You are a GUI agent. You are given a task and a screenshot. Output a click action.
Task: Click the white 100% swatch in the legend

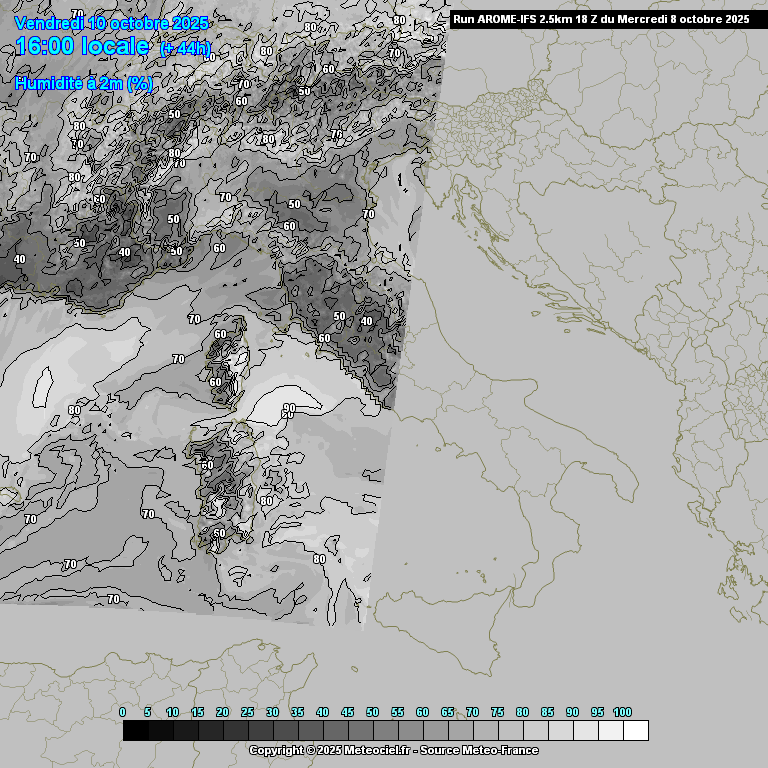point(635,731)
